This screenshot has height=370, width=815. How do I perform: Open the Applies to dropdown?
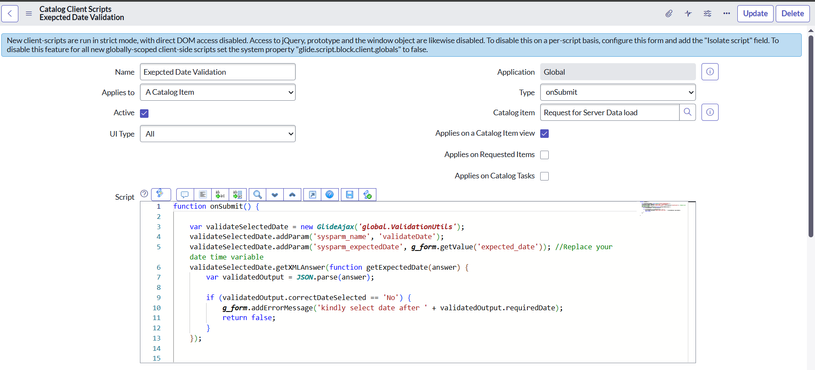click(x=218, y=92)
